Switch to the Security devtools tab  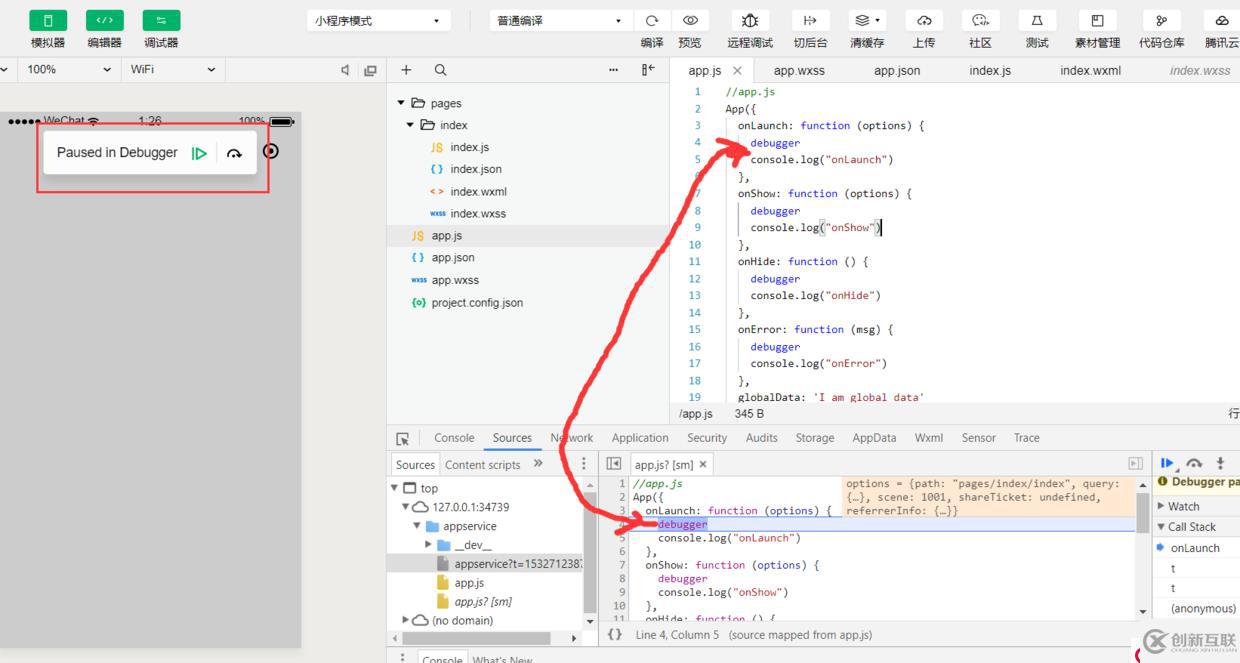pyautogui.click(x=707, y=438)
